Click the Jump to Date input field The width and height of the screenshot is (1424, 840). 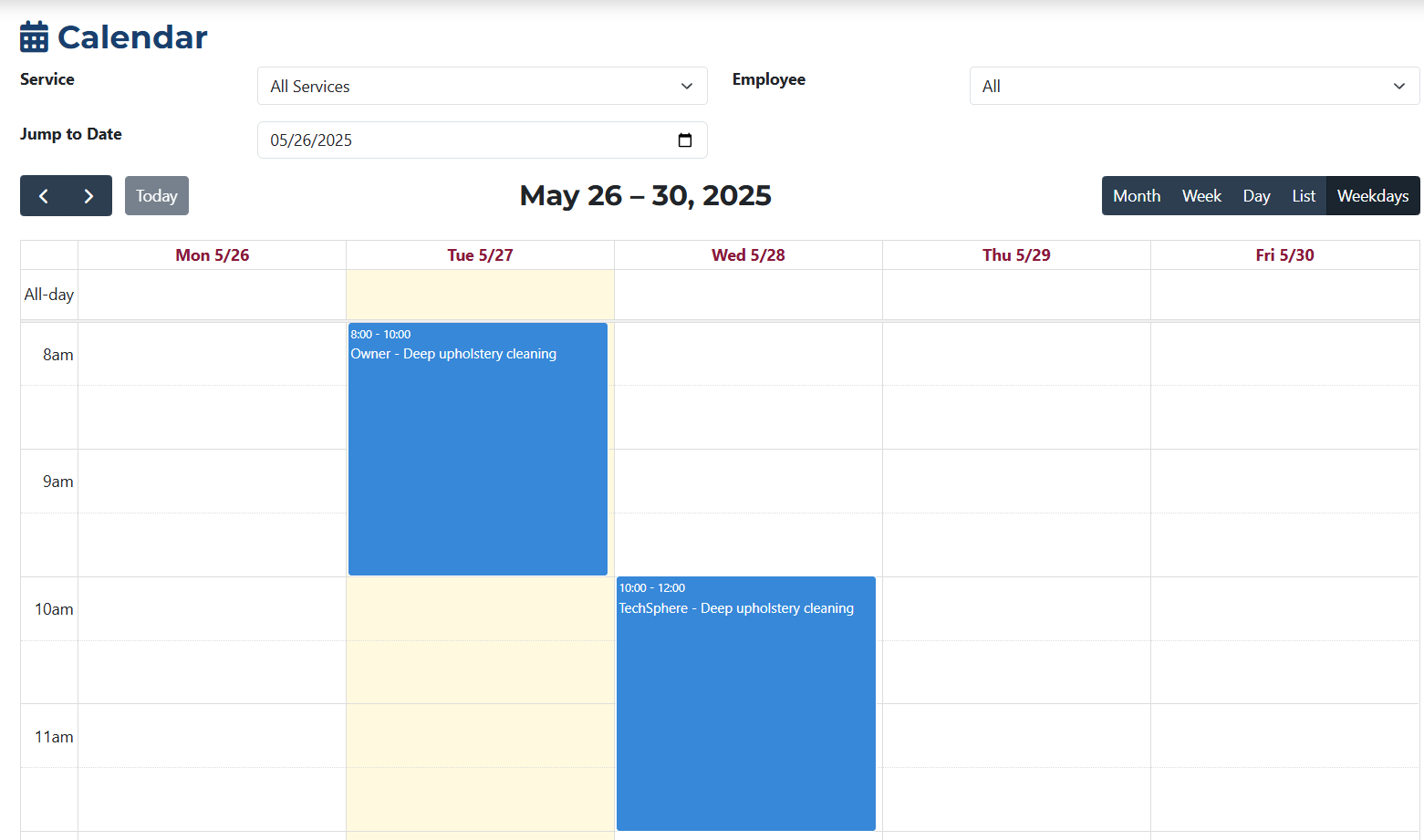pyautogui.click(x=411, y=140)
